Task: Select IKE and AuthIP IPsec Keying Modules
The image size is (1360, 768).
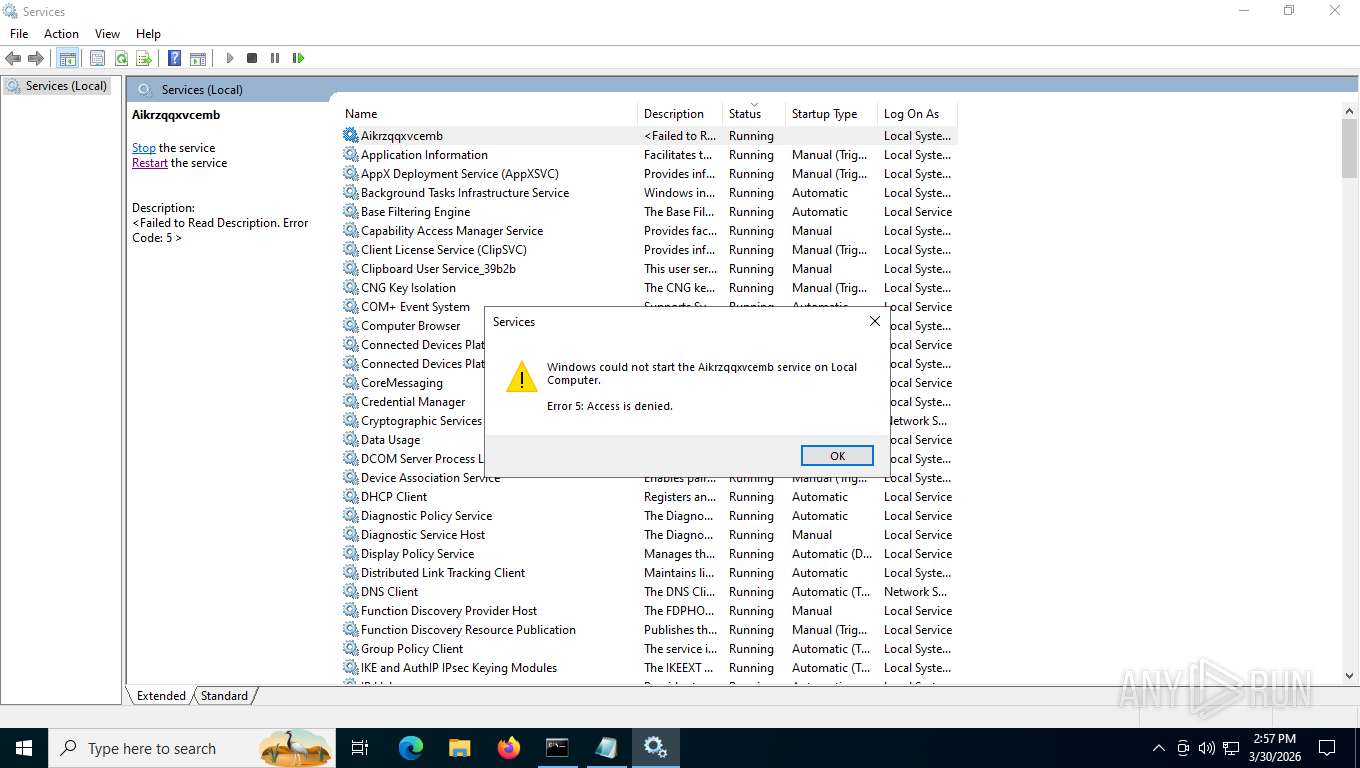Action: [x=649, y=668]
